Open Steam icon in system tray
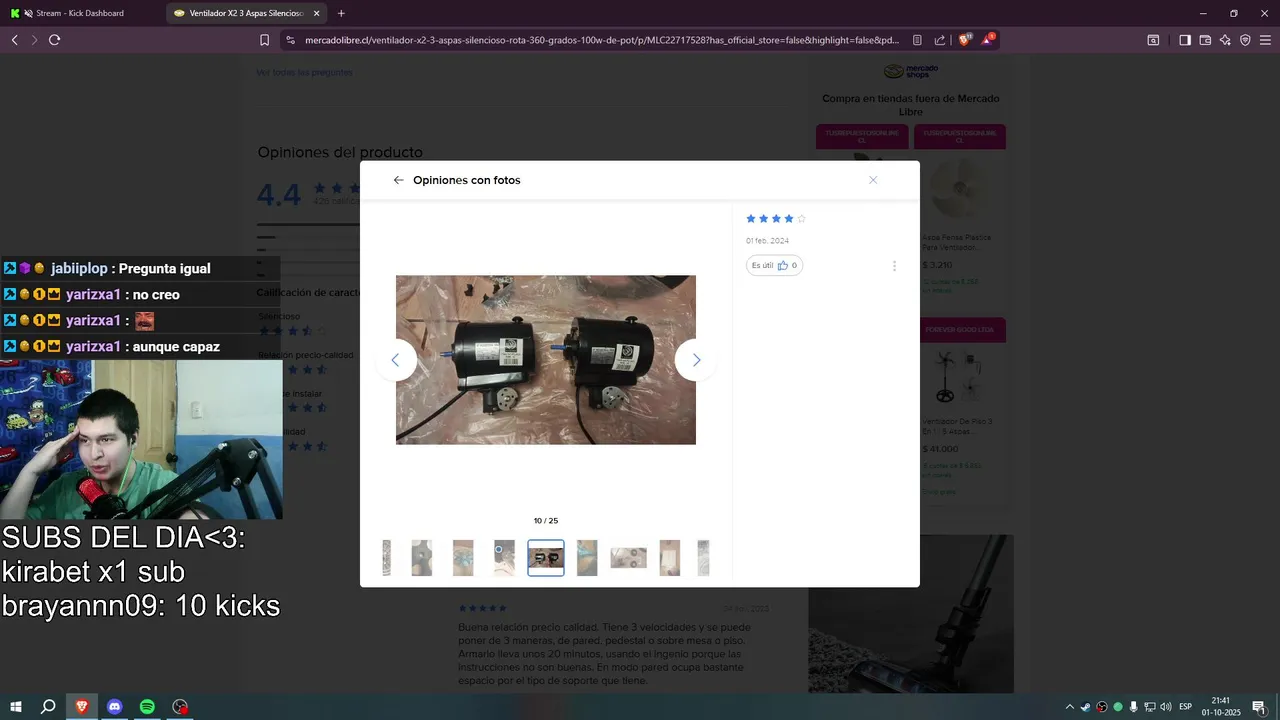This screenshot has width=1280, height=720. [x=1086, y=707]
